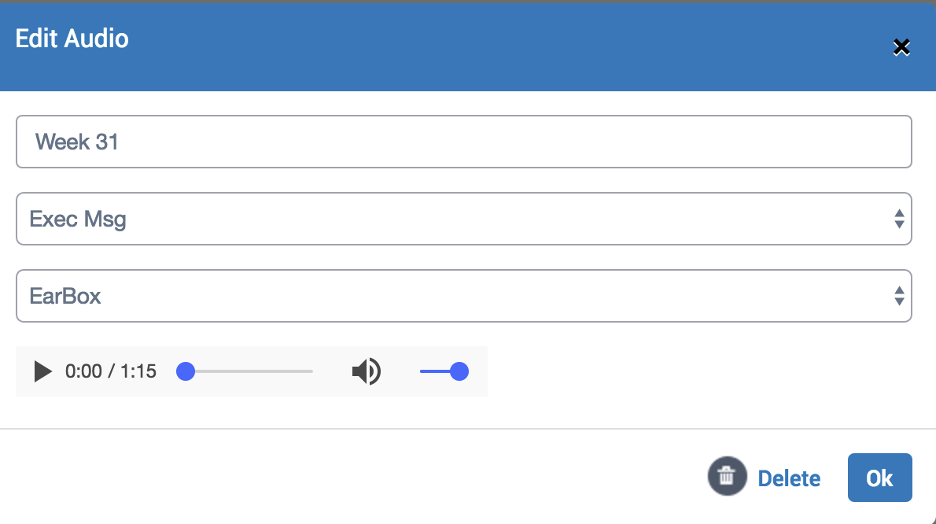Click the Delete link text
Image resolution: width=936 pixels, height=524 pixels.
(x=789, y=478)
